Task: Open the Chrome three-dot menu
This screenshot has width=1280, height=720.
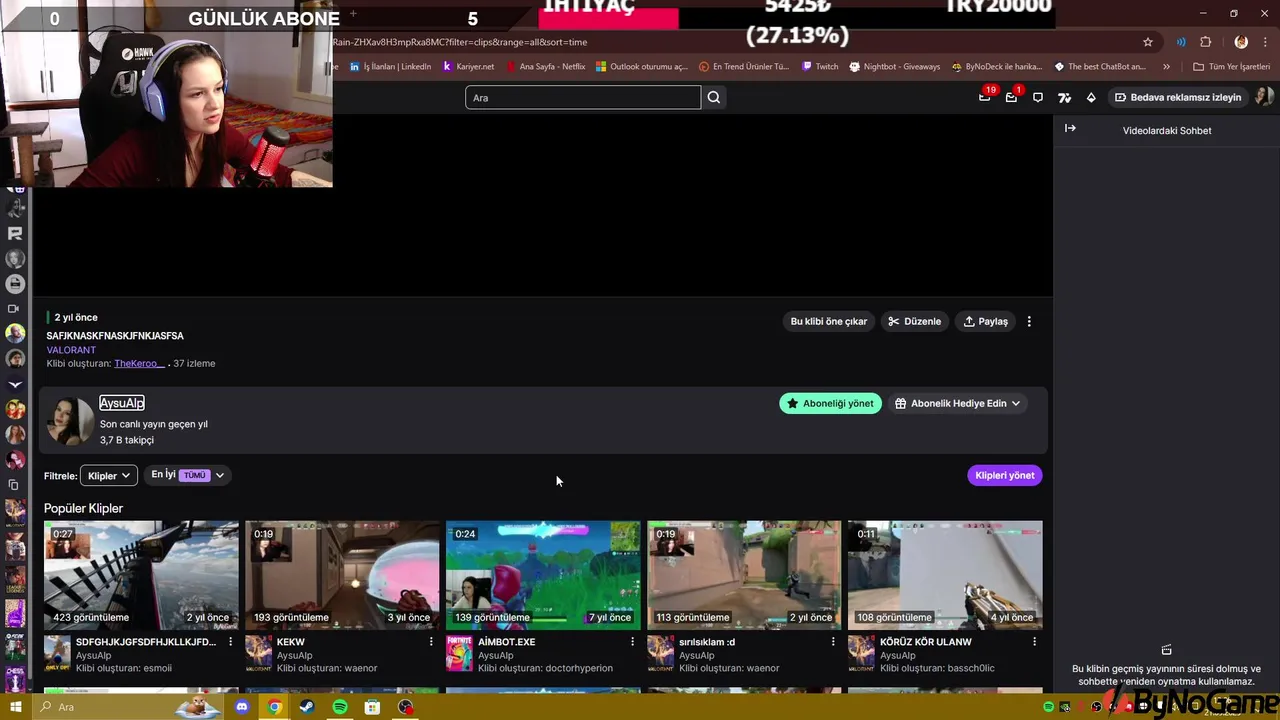Action: (1266, 42)
